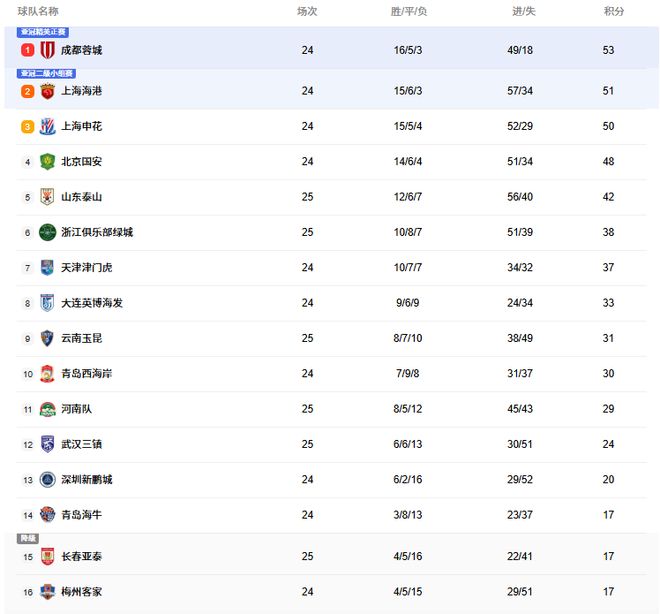The height and width of the screenshot is (614, 660).
Task: Click the 积分 column header
Action: (614, 11)
